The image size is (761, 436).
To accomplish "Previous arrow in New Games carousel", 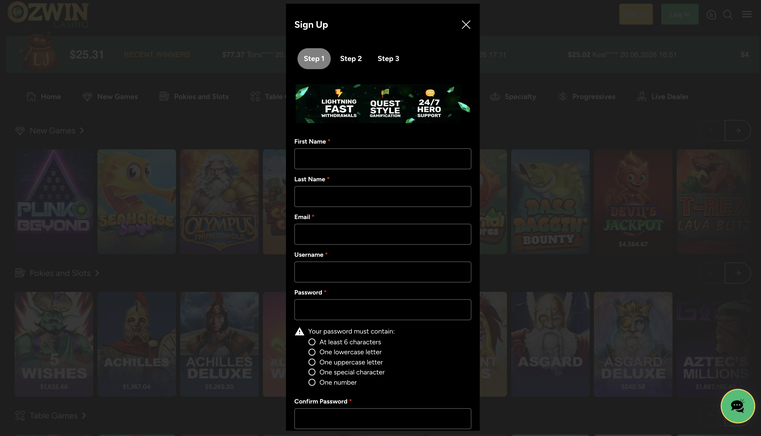I will tap(711, 131).
